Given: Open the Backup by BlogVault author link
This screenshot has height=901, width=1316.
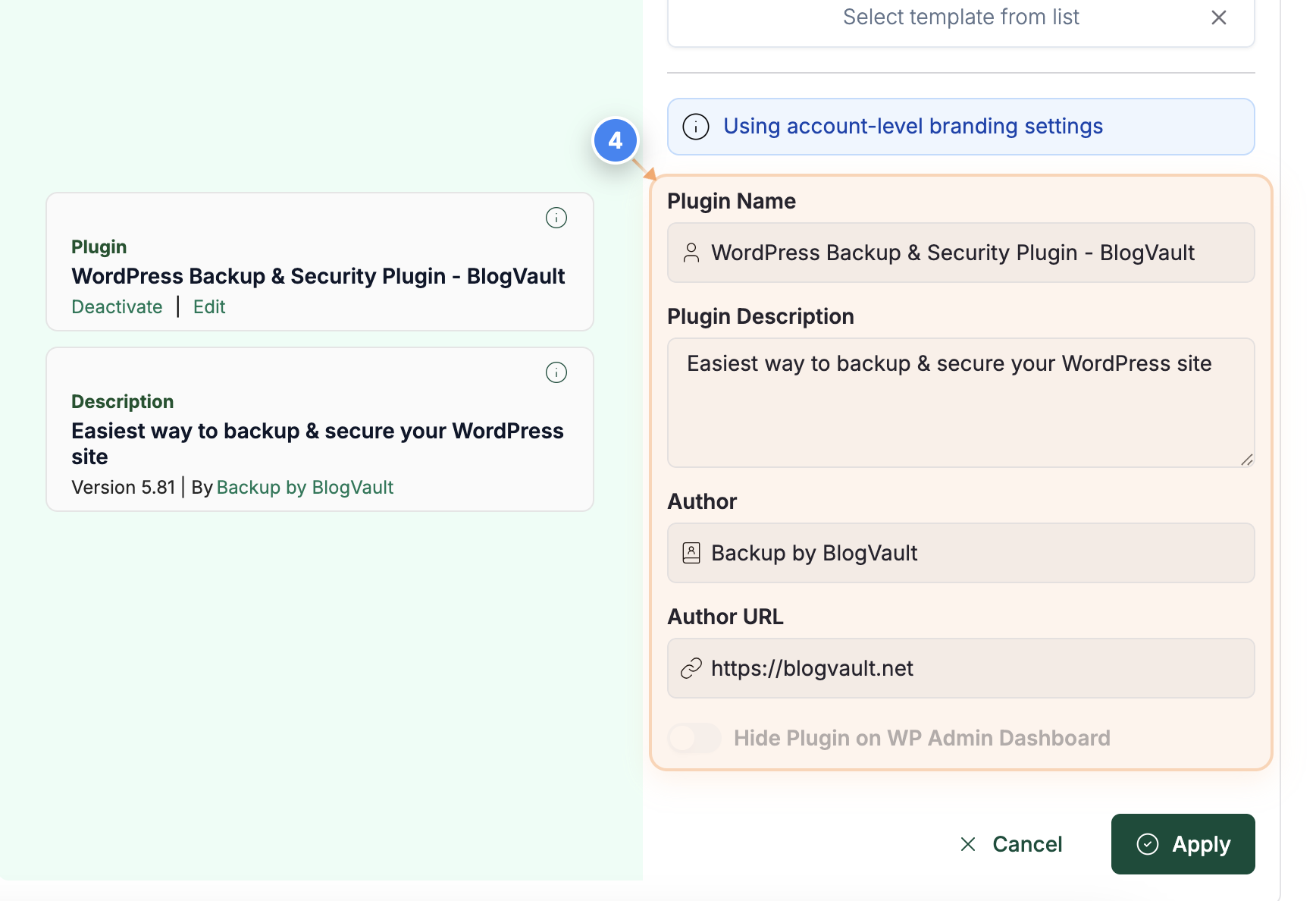Looking at the screenshot, I should coord(305,488).
